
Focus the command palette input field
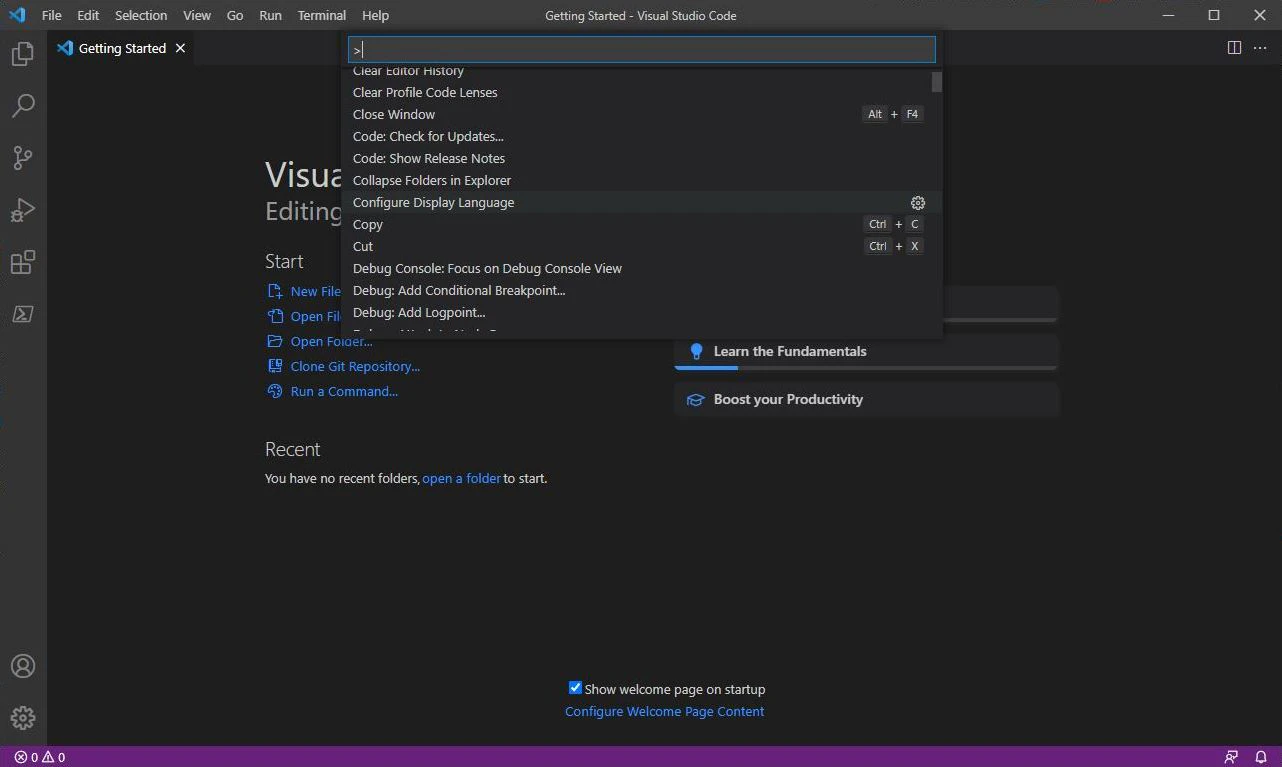click(641, 49)
